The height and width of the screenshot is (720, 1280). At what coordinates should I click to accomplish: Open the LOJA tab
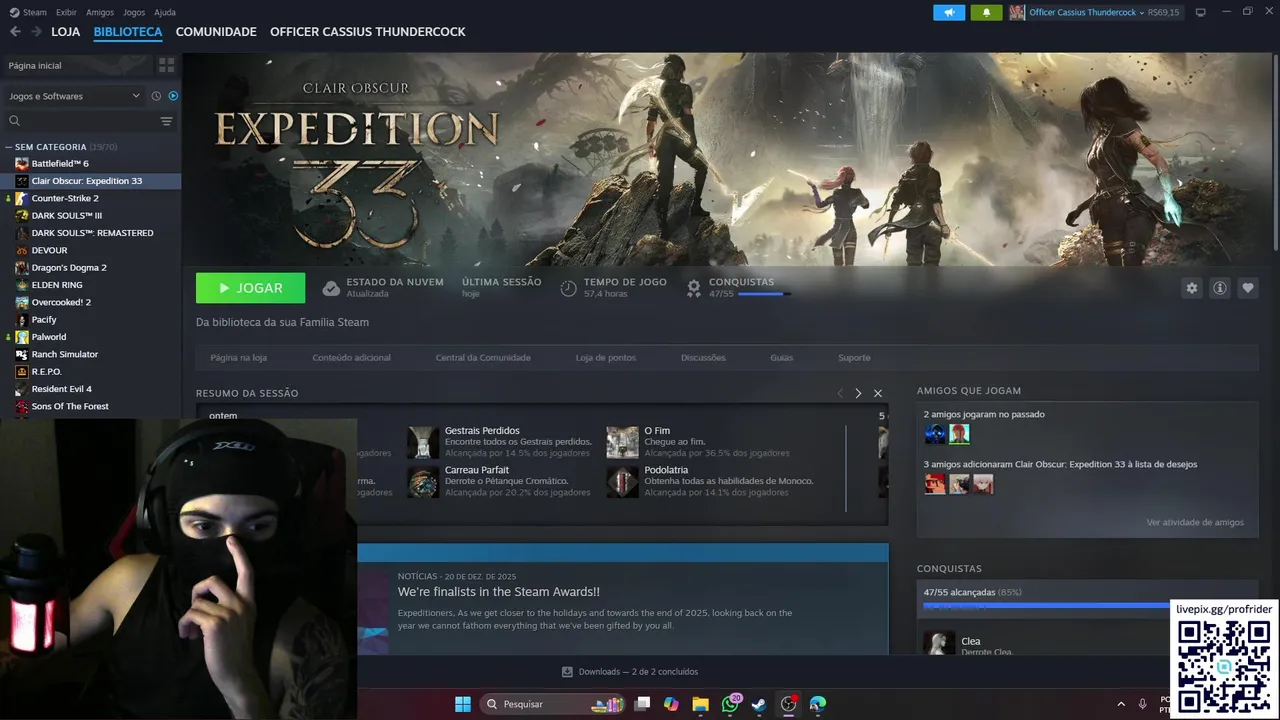65,32
